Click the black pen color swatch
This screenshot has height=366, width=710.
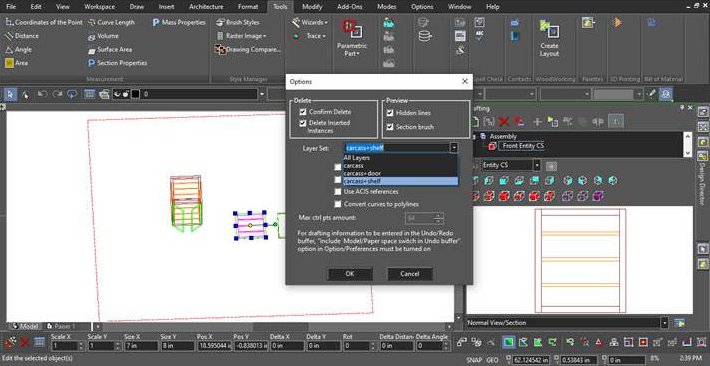point(135,94)
